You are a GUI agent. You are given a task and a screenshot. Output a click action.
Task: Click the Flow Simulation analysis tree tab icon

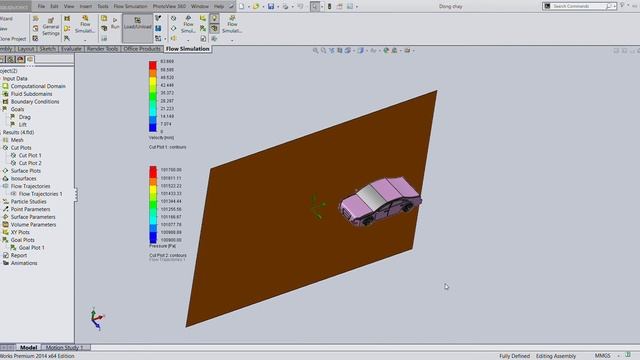point(30,60)
